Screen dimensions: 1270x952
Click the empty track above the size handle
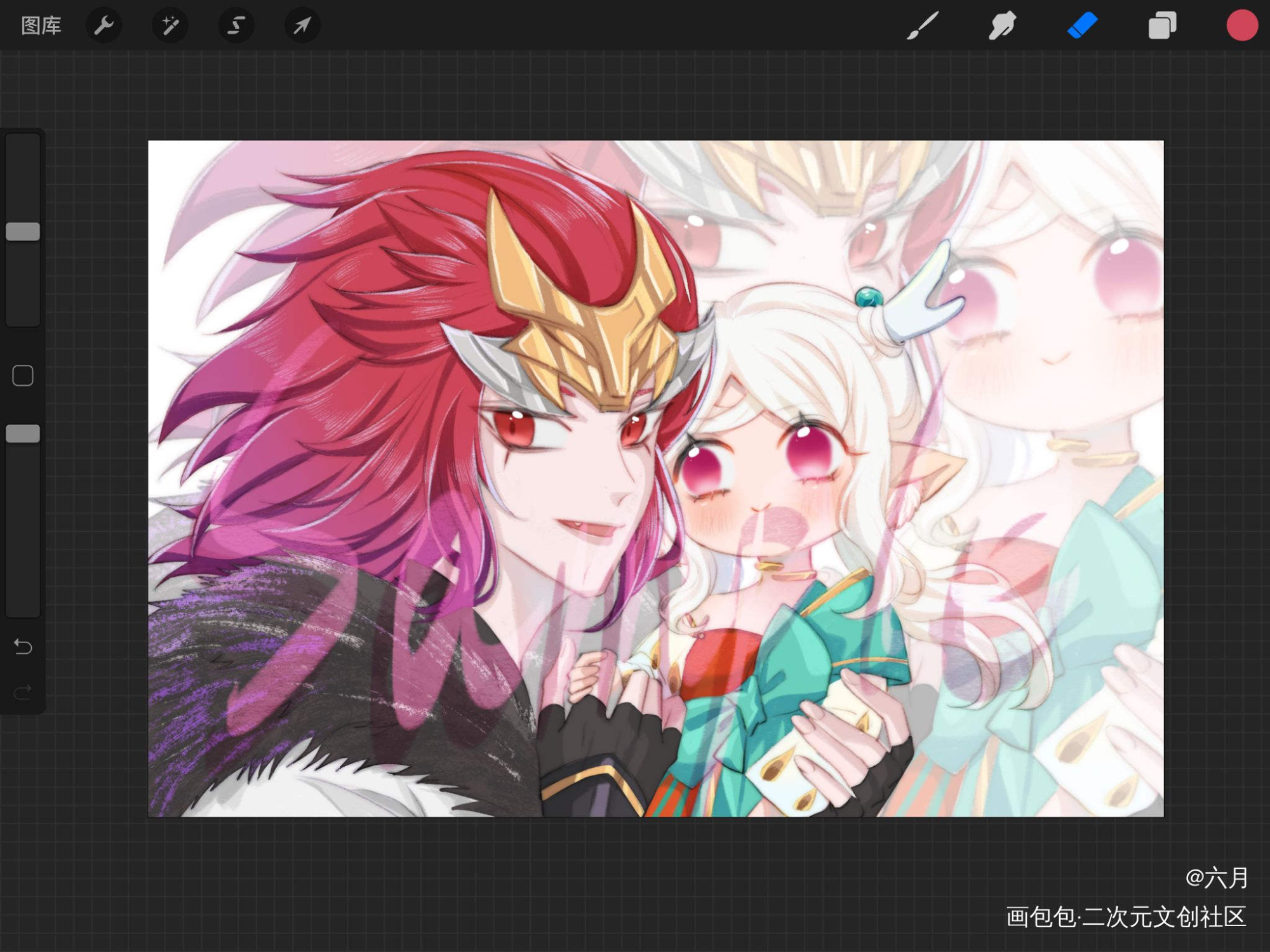click(x=23, y=178)
